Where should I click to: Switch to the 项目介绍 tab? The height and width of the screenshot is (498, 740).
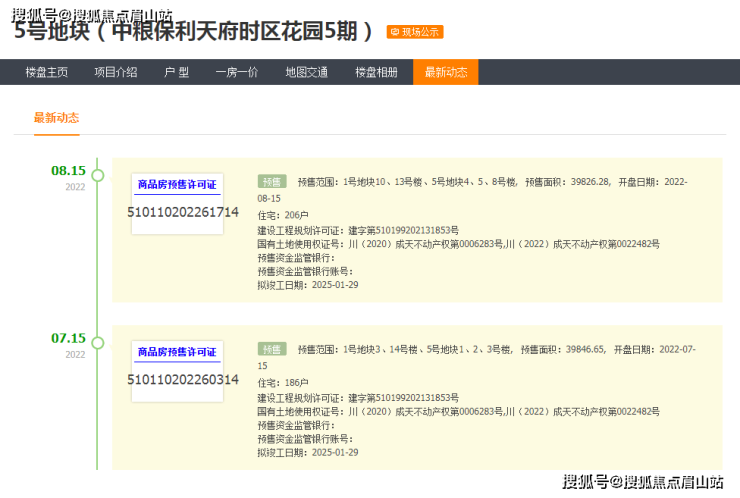point(115,72)
